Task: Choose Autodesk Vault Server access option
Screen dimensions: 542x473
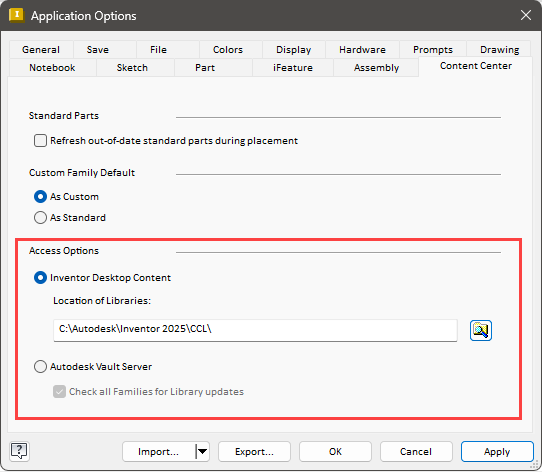Action: (x=40, y=367)
